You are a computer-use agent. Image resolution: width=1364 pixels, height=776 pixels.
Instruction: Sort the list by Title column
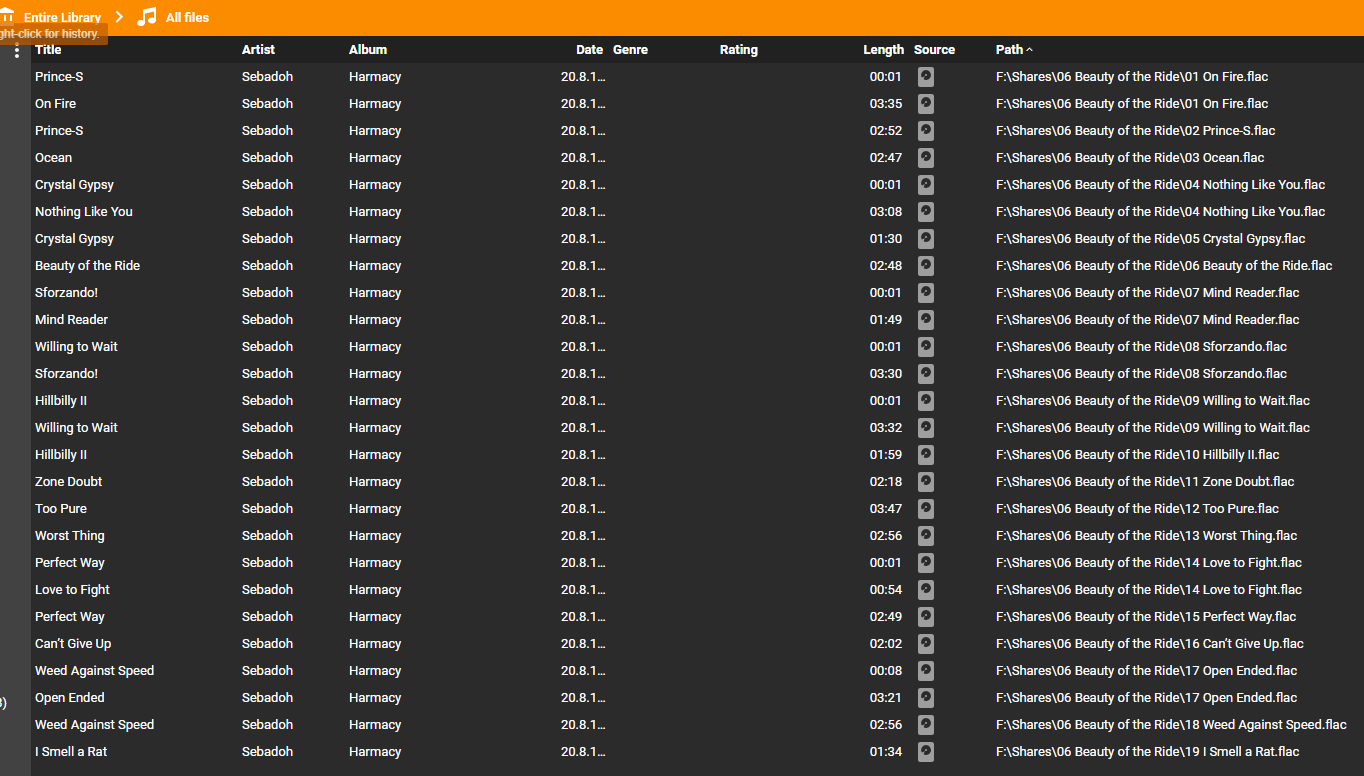[48, 49]
